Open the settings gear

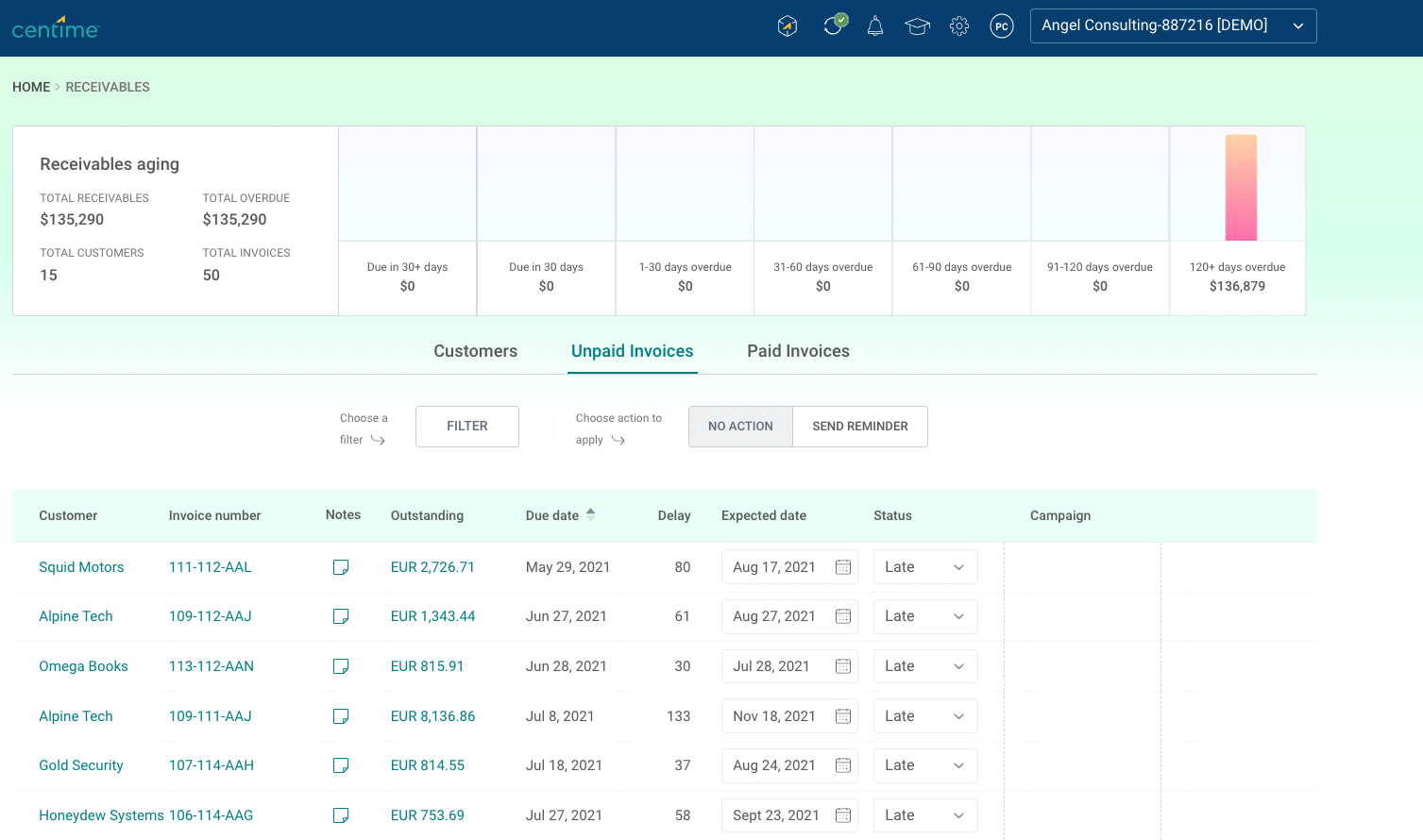tap(959, 26)
